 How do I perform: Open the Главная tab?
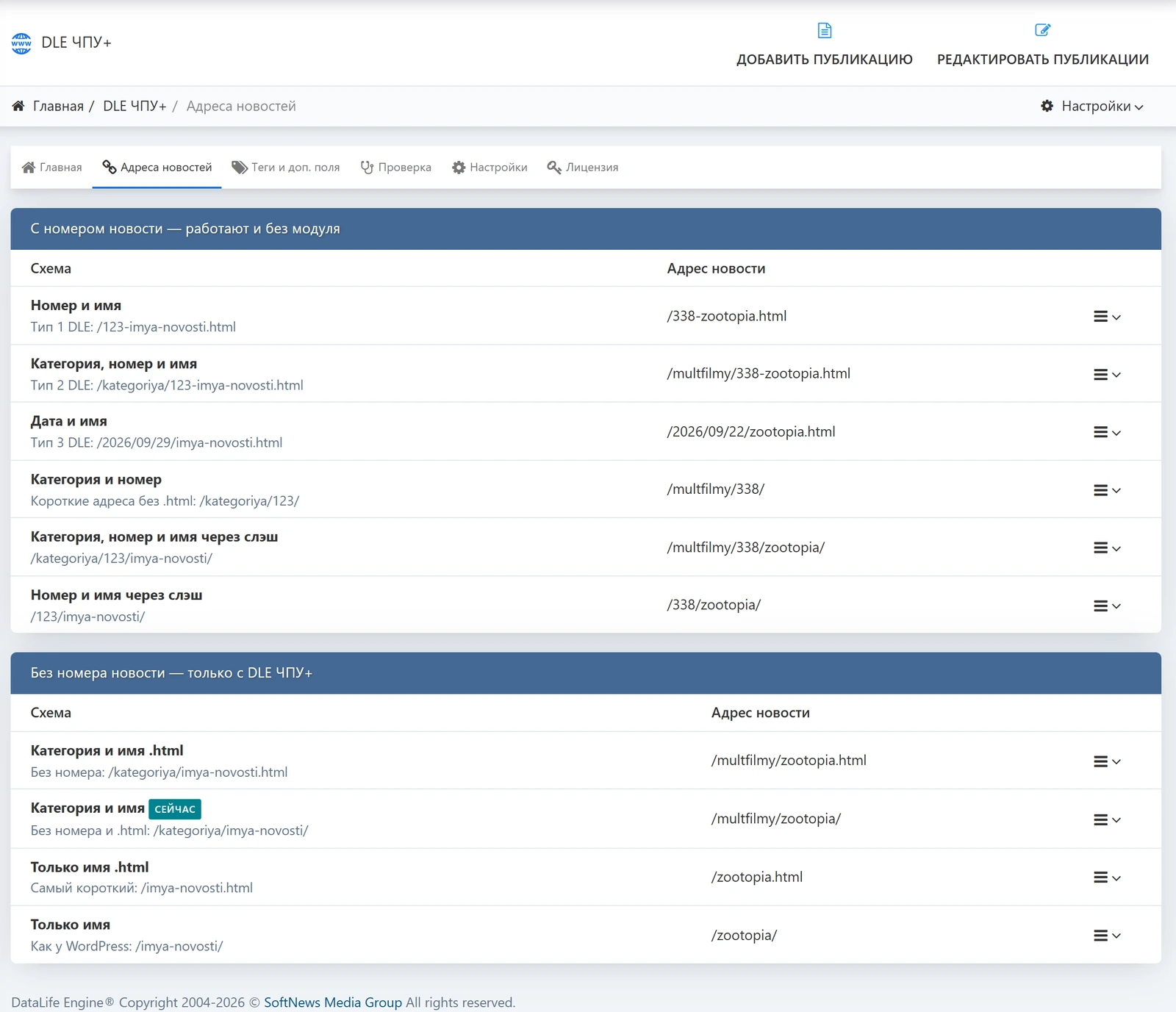coord(51,168)
